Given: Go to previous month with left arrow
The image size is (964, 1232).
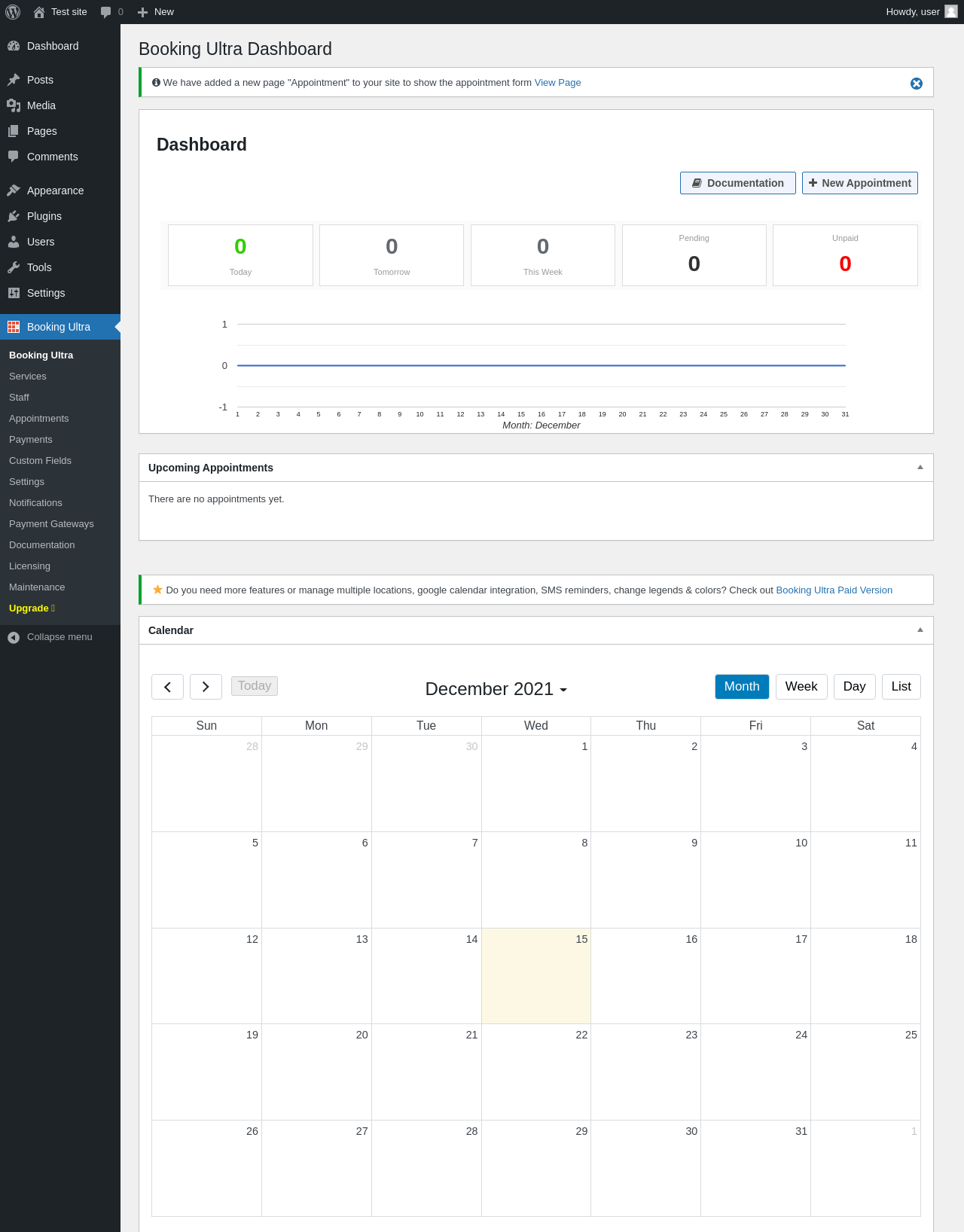Looking at the screenshot, I should (167, 687).
